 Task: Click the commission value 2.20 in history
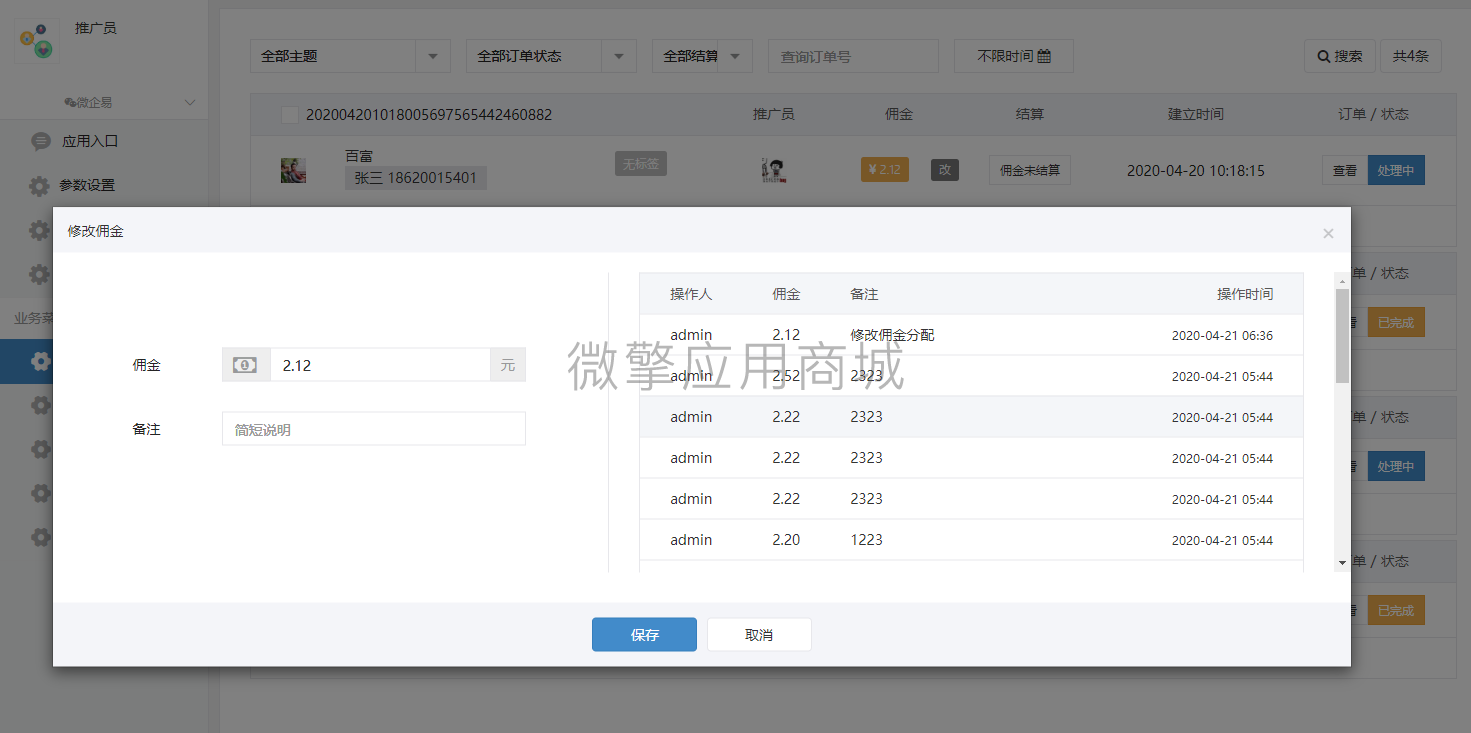pos(786,540)
